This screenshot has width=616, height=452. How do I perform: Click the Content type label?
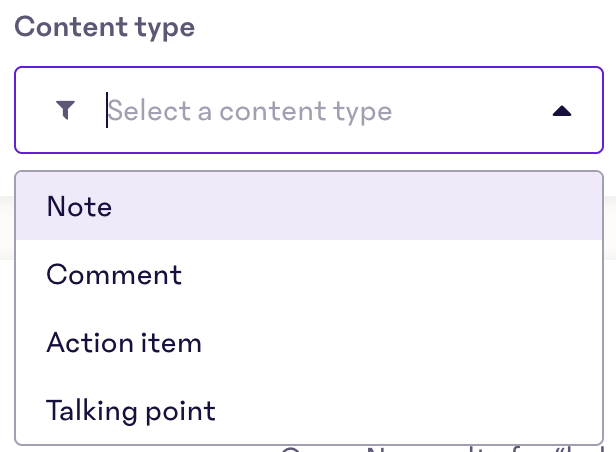click(x=104, y=27)
